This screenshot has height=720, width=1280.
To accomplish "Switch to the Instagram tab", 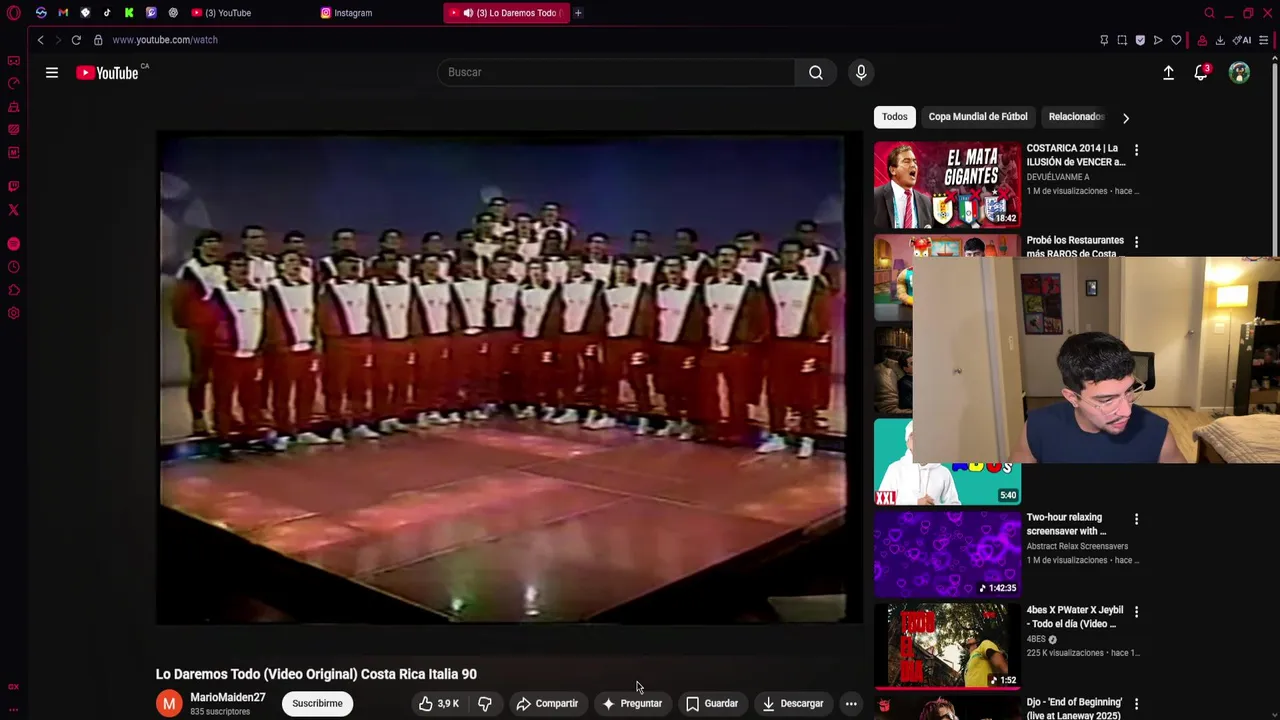I will 347,13.
